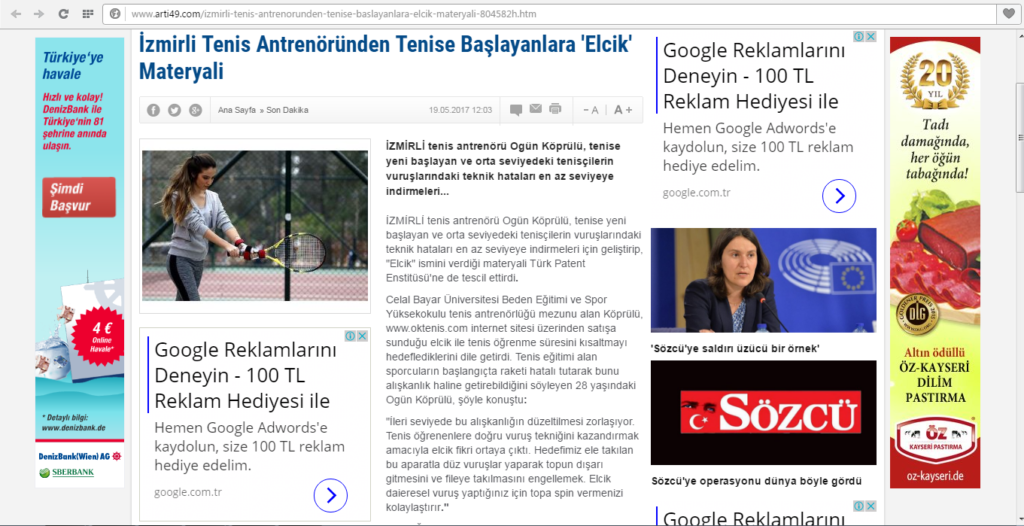Open ad info icon on top-right Google ad
Image resolution: width=1024 pixels, height=526 pixels.
coord(860,37)
